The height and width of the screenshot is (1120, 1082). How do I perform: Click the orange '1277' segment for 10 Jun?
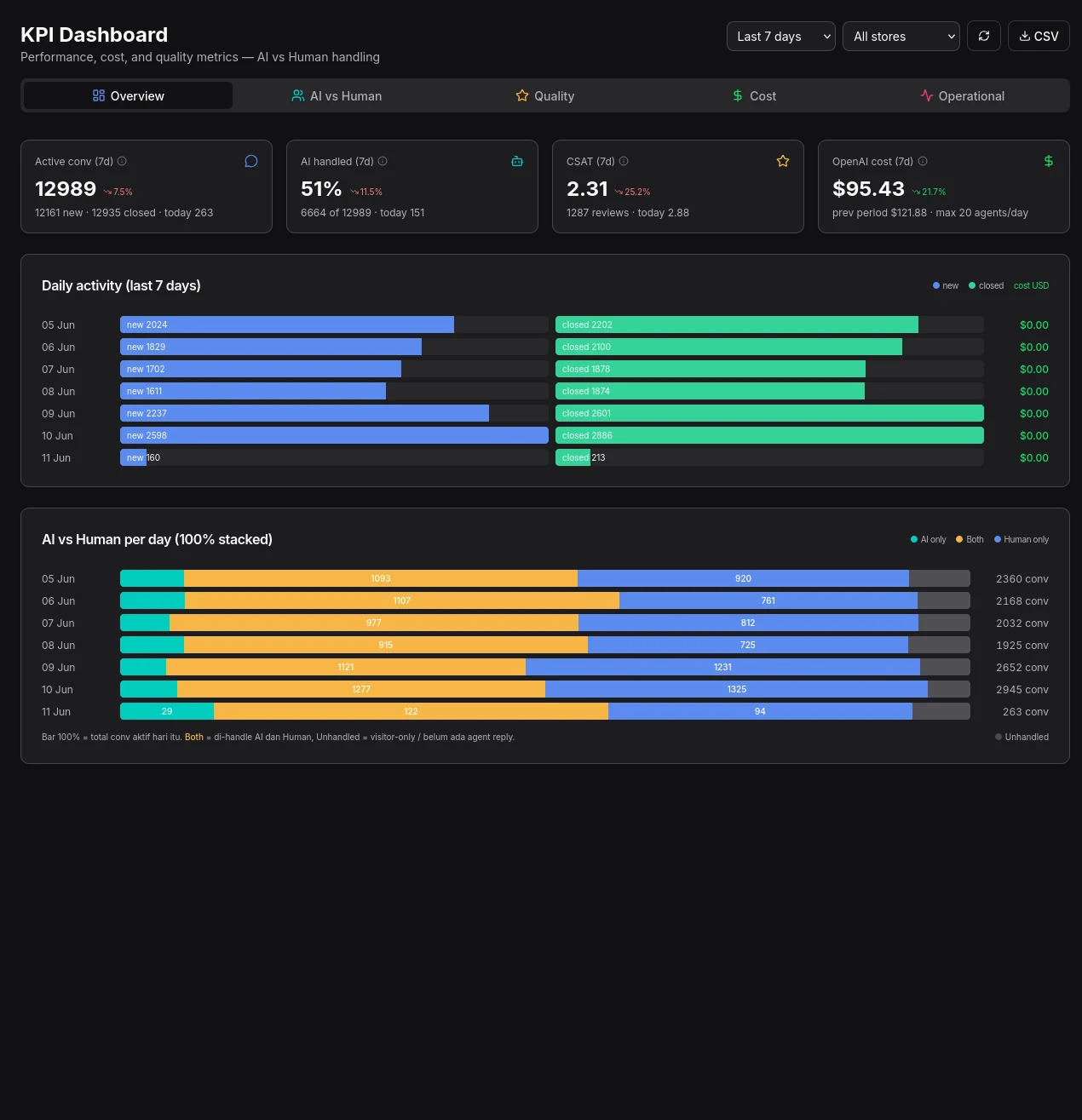[x=361, y=689]
